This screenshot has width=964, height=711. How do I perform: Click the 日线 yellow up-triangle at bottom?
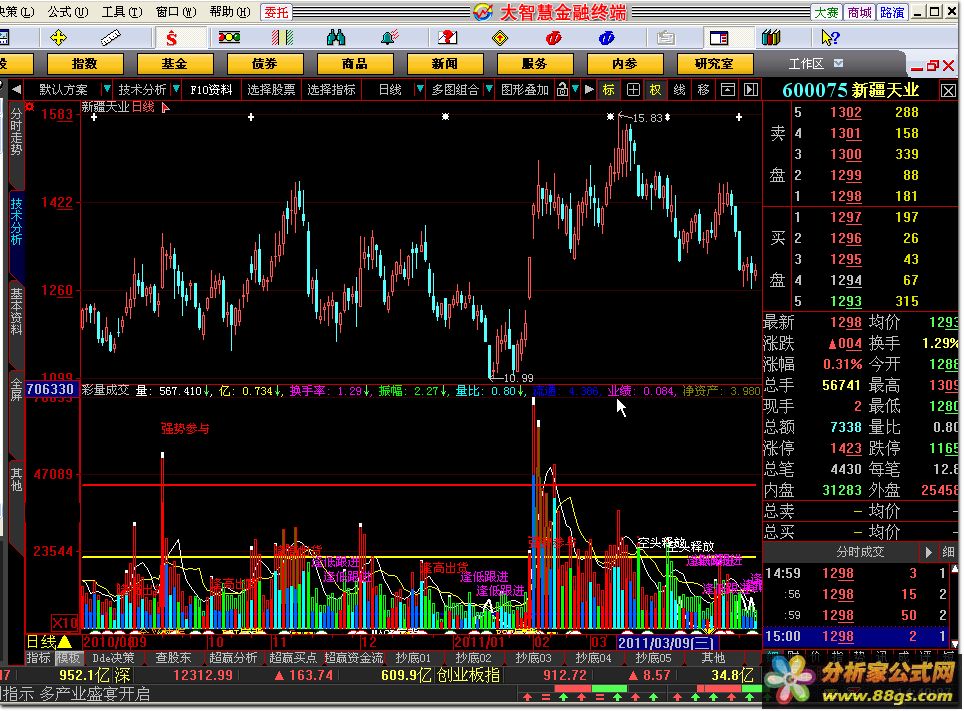click(64, 642)
